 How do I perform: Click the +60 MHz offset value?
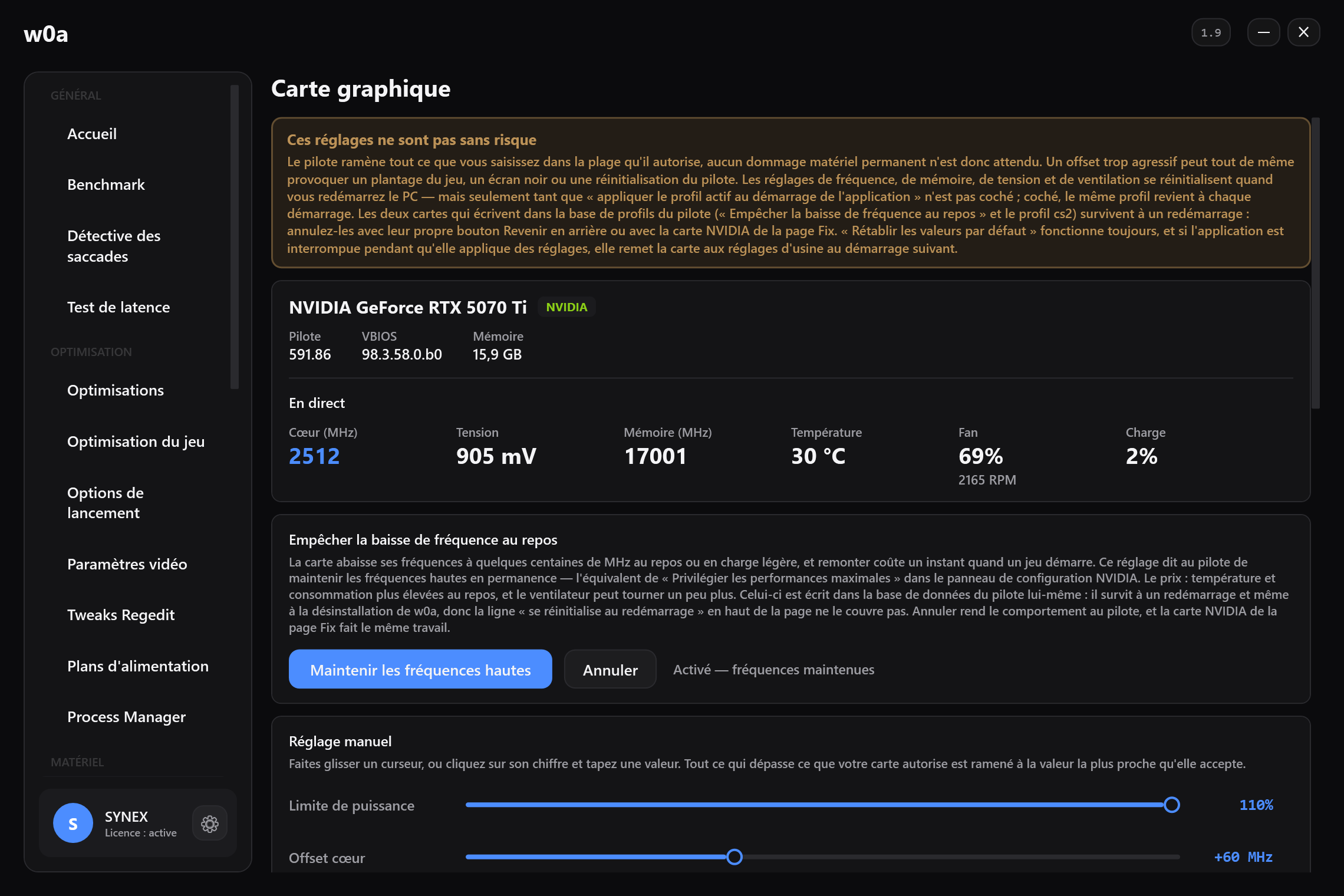pos(1243,857)
